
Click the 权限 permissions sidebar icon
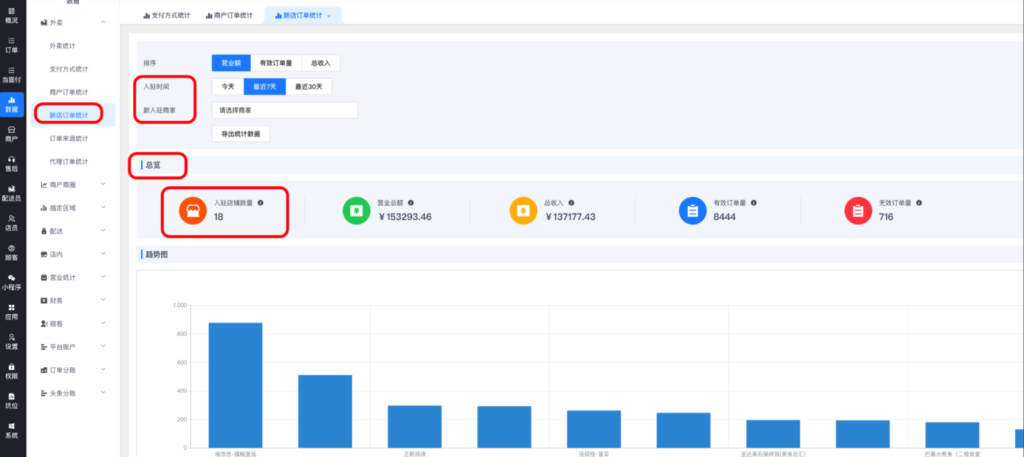click(x=11, y=371)
